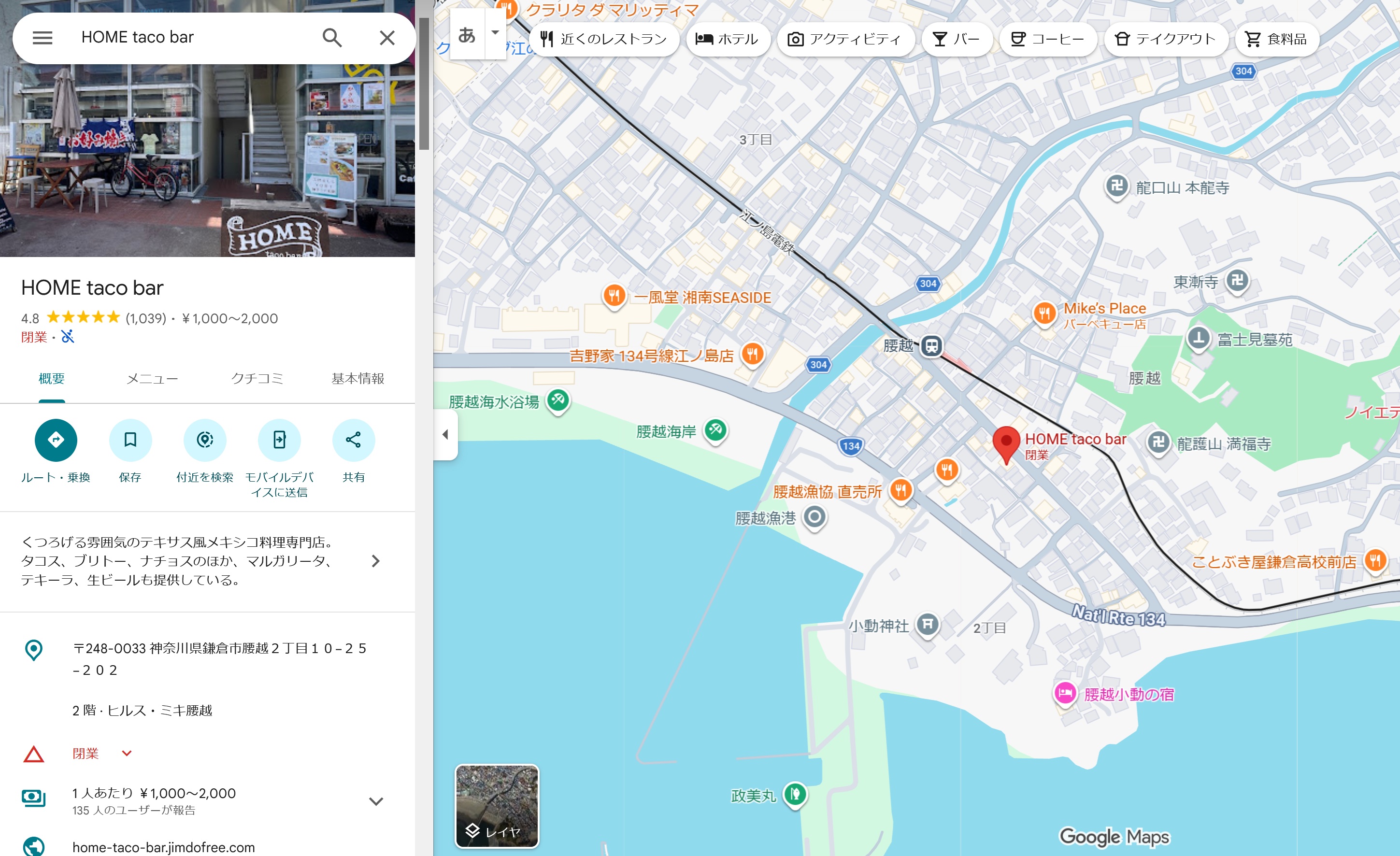The height and width of the screenshot is (856, 1400).
Task: Click the 龍口山 本龍寺 temple marker
Action: coord(1116,186)
